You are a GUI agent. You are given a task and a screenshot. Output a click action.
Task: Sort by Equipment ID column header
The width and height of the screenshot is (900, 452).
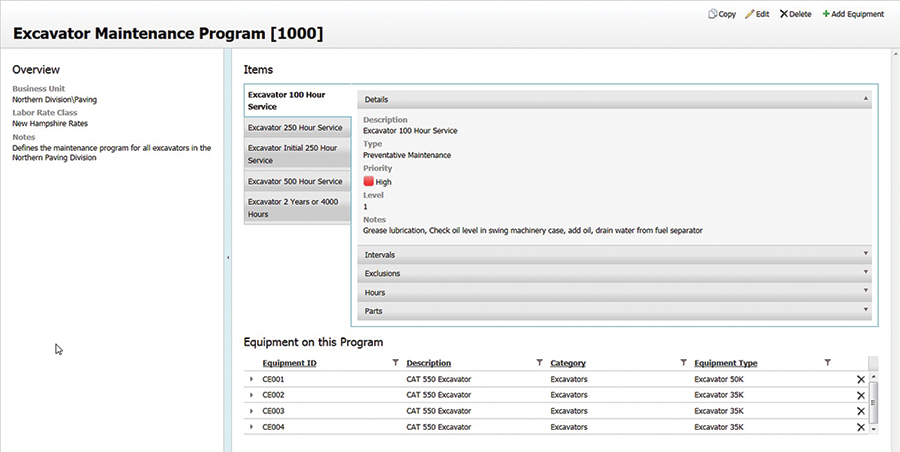tap(289, 363)
